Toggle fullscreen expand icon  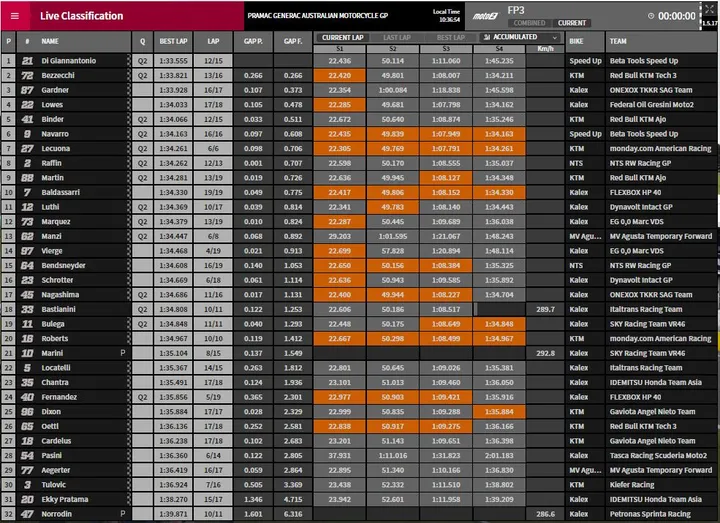click(709, 9)
